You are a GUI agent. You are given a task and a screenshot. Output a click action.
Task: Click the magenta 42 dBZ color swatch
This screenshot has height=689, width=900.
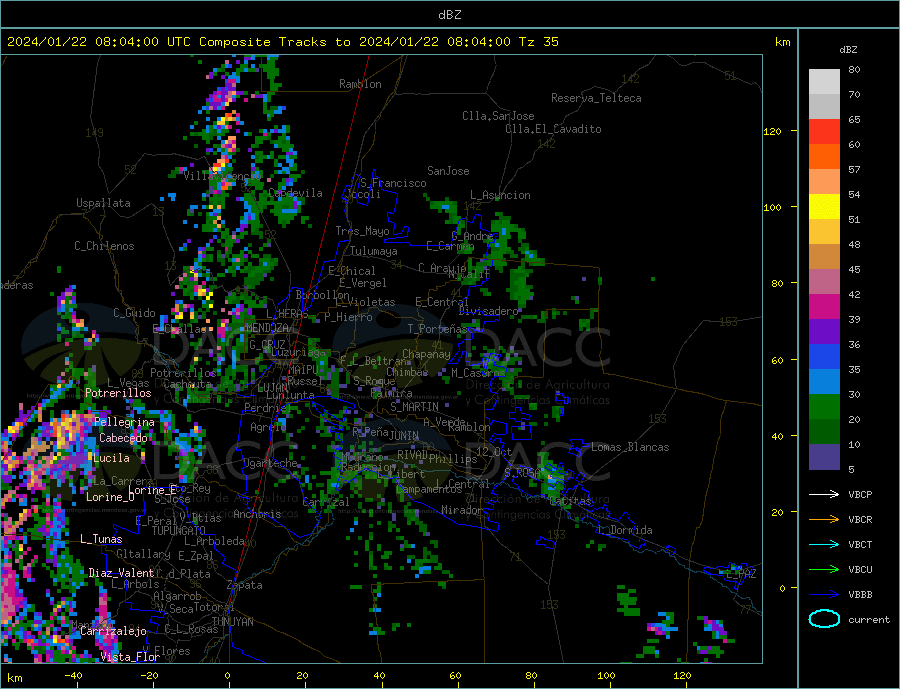pyautogui.click(x=824, y=307)
